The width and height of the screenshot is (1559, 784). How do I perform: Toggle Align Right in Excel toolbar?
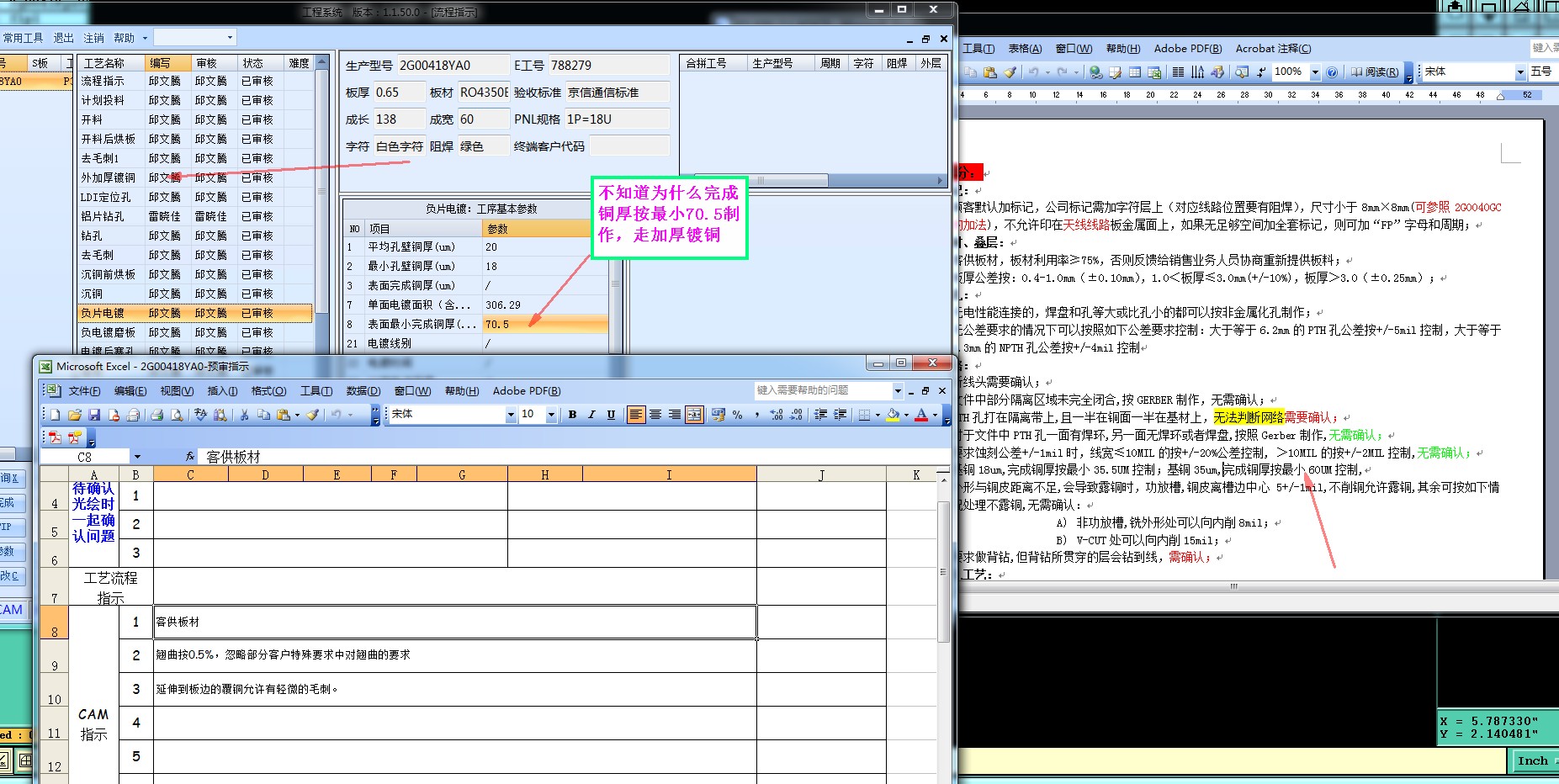[675, 415]
